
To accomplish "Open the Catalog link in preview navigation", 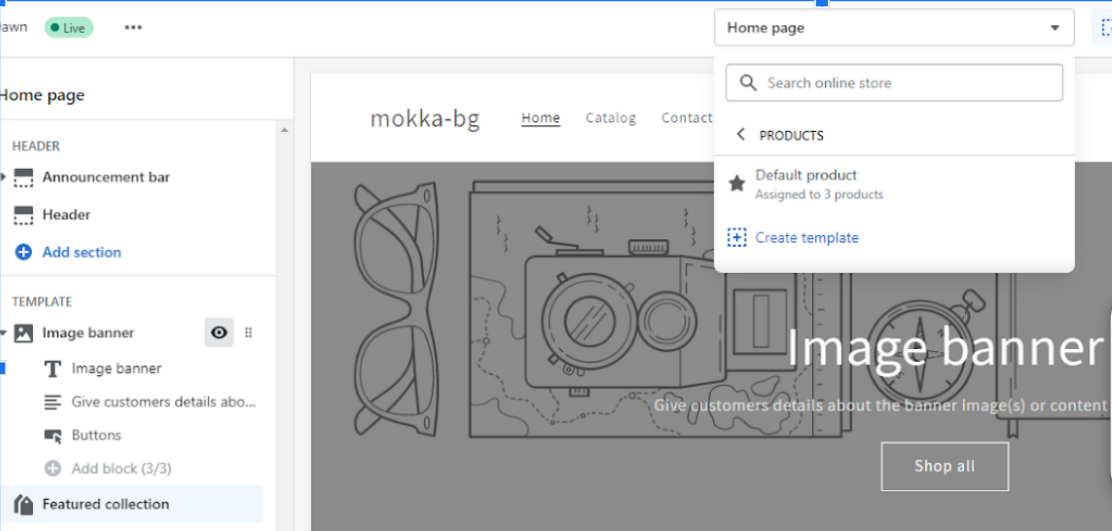I will coord(610,118).
